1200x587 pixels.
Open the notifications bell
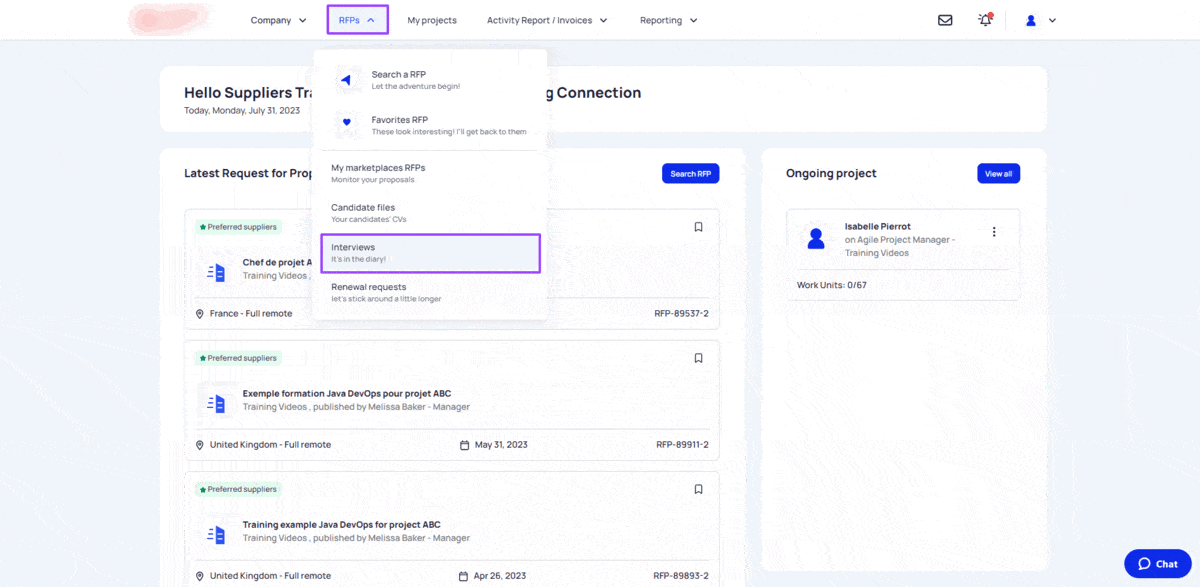click(x=985, y=20)
